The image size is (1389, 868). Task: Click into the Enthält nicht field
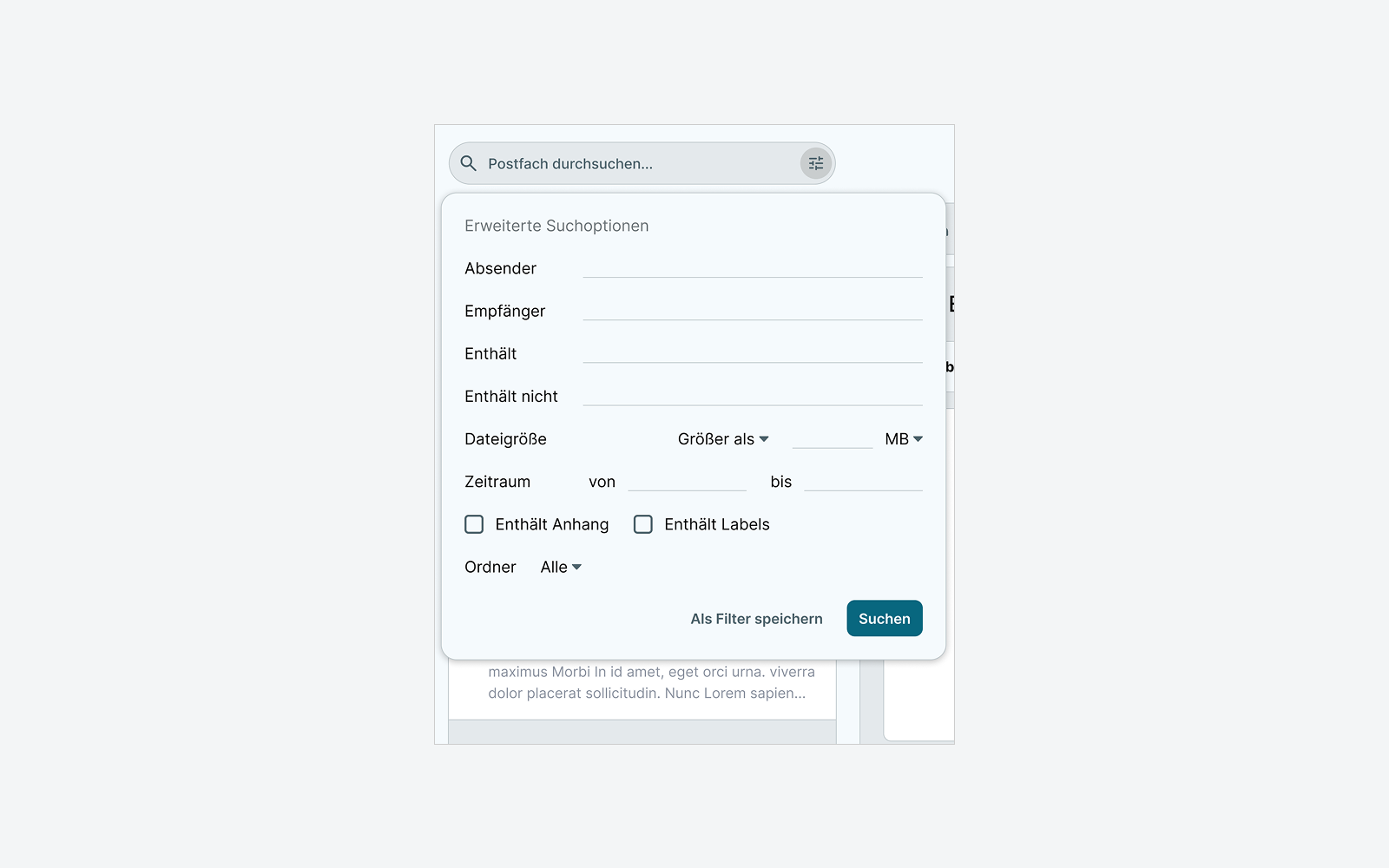[753, 395]
